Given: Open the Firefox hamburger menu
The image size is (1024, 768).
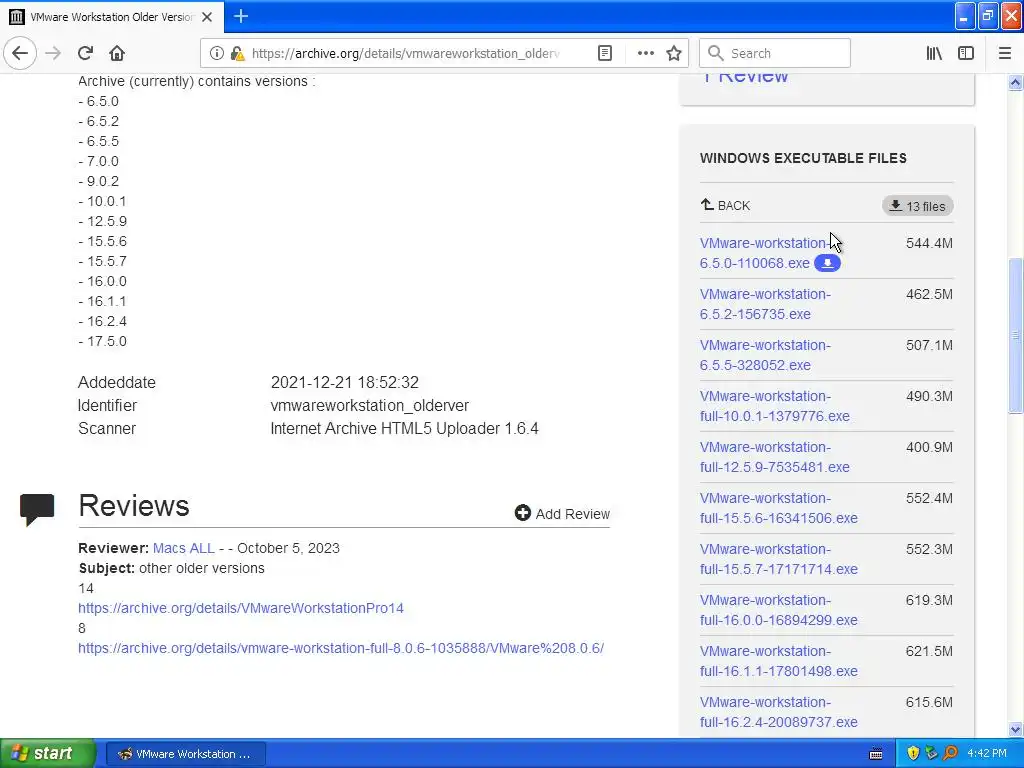Looking at the screenshot, I should point(1005,54).
